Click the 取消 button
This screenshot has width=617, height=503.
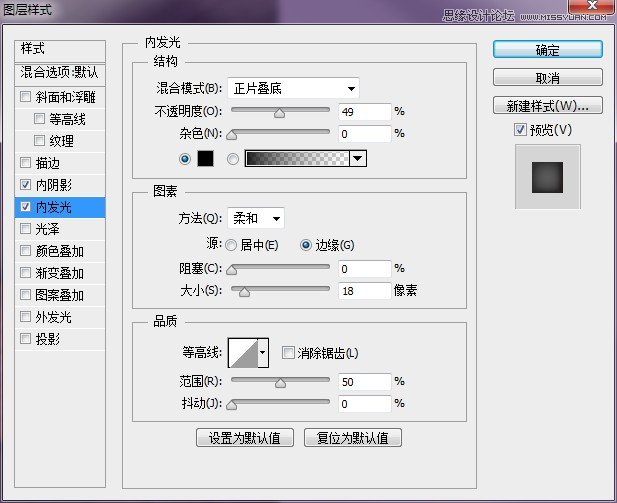point(547,78)
